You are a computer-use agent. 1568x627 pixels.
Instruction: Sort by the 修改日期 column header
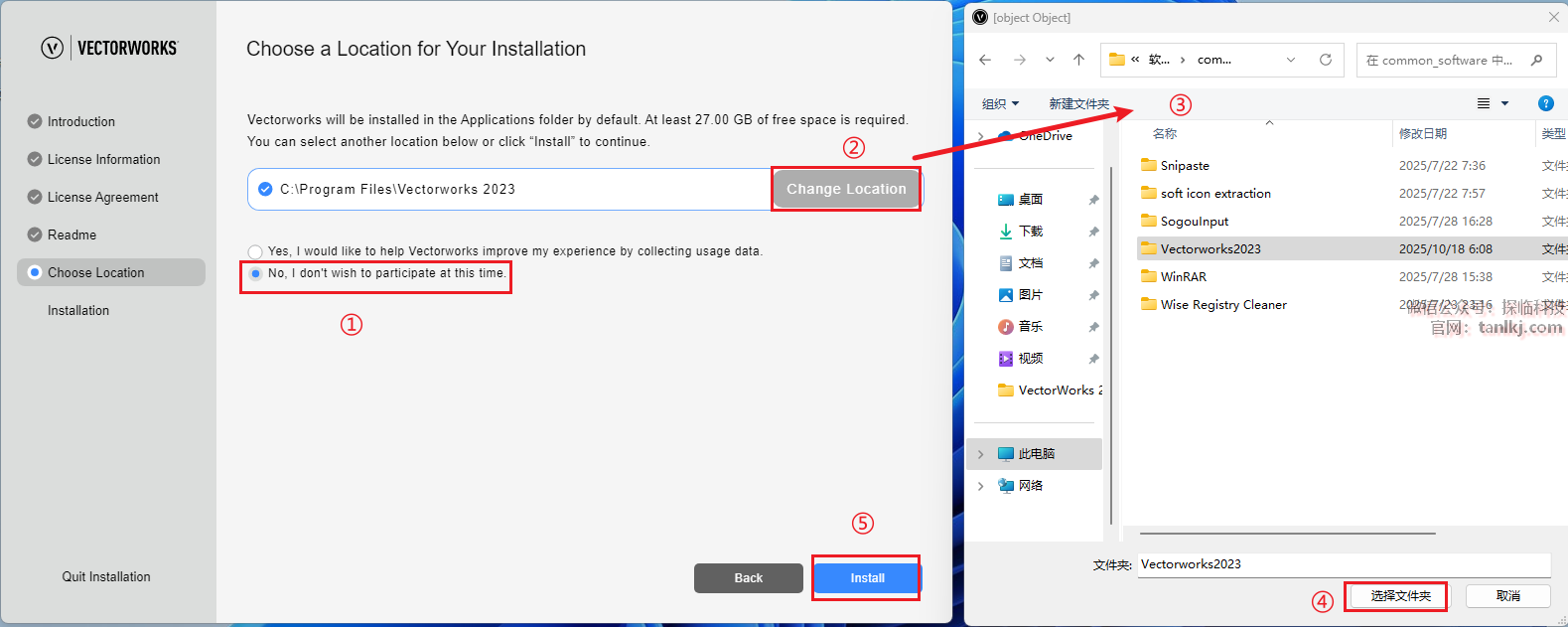coord(1422,133)
